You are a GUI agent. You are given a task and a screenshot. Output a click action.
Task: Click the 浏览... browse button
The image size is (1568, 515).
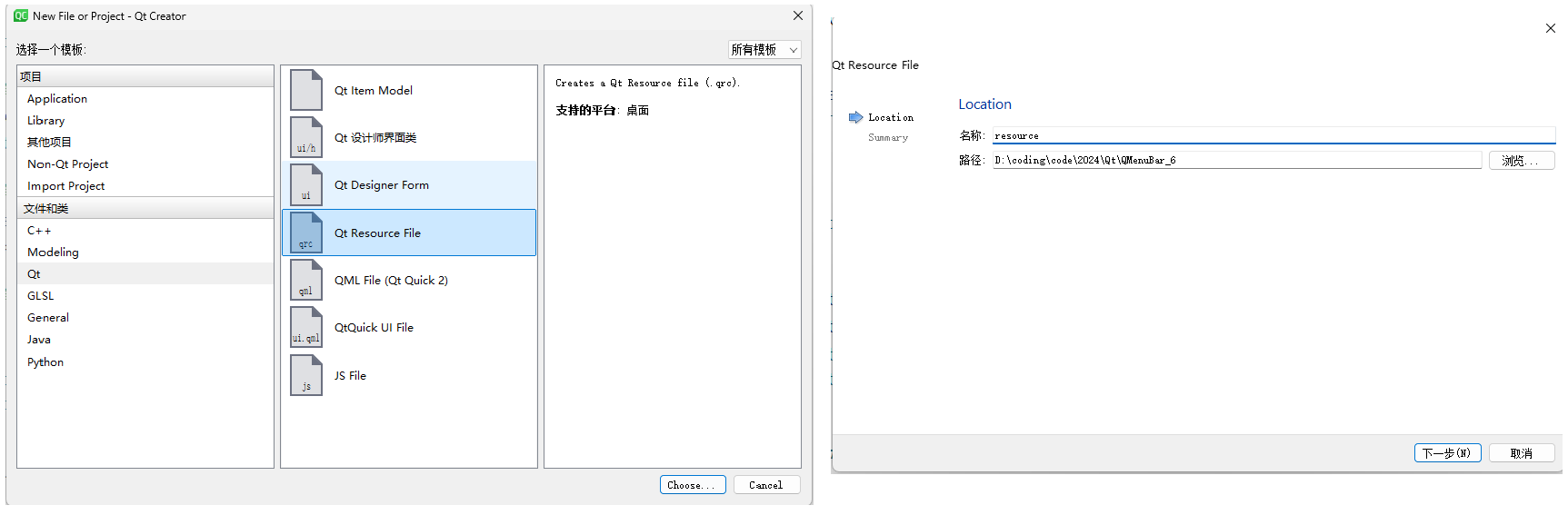click(1522, 160)
